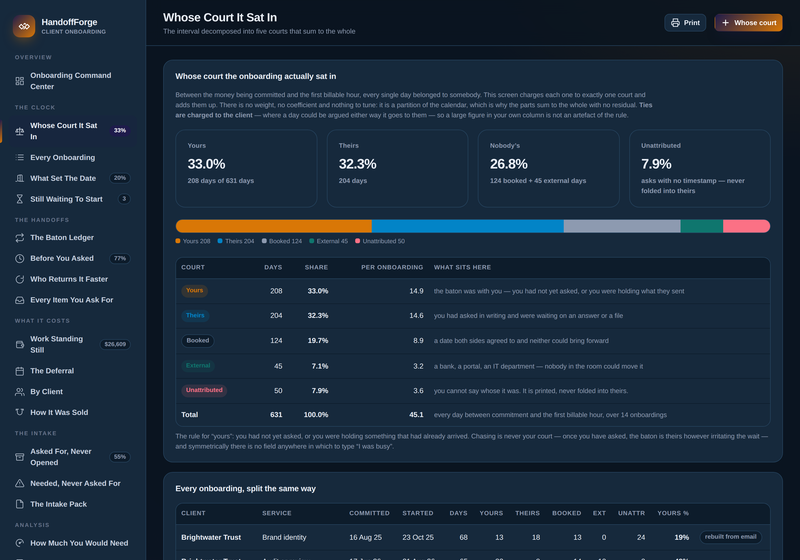Click the YOURS % column header
The image size is (800, 560).
[x=672, y=513]
